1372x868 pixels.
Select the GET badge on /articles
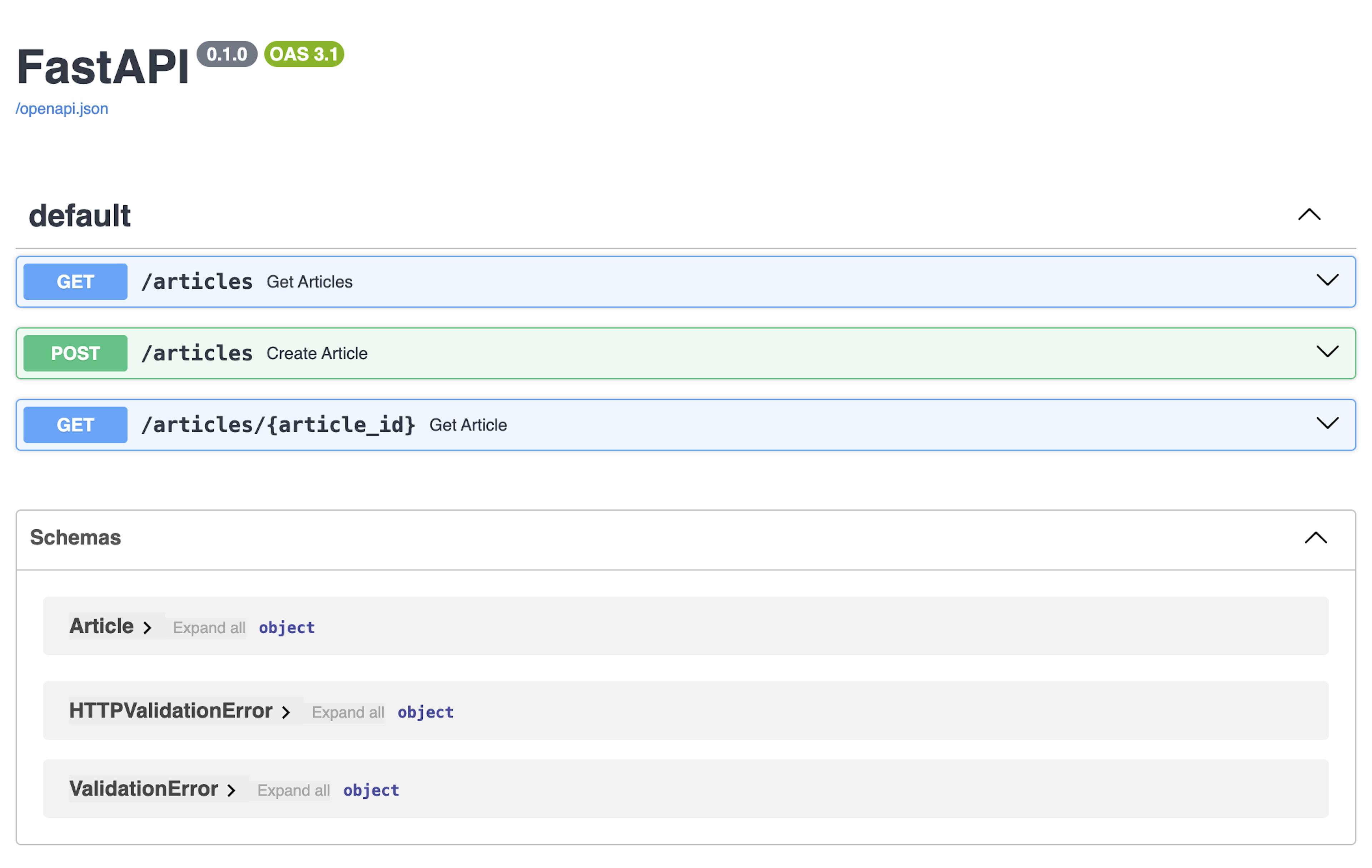(x=75, y=281)
